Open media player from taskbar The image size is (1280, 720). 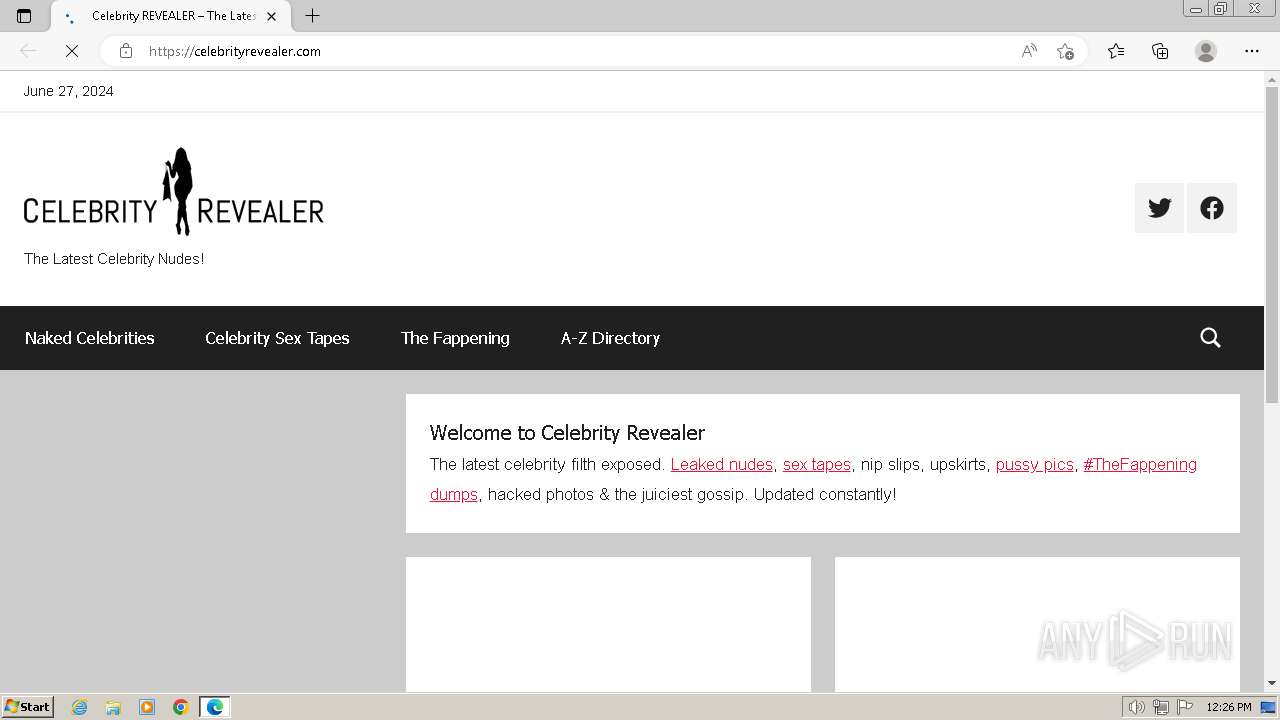(x=147, y=707)
